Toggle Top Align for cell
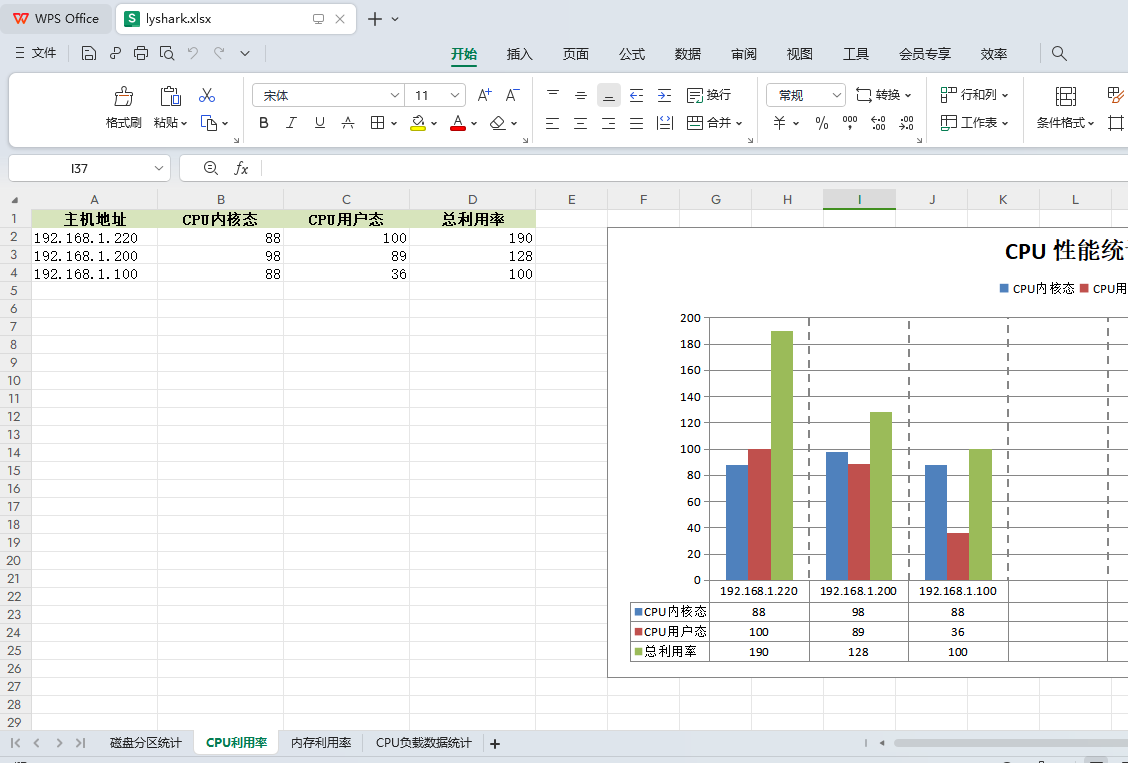 (552, 95)
